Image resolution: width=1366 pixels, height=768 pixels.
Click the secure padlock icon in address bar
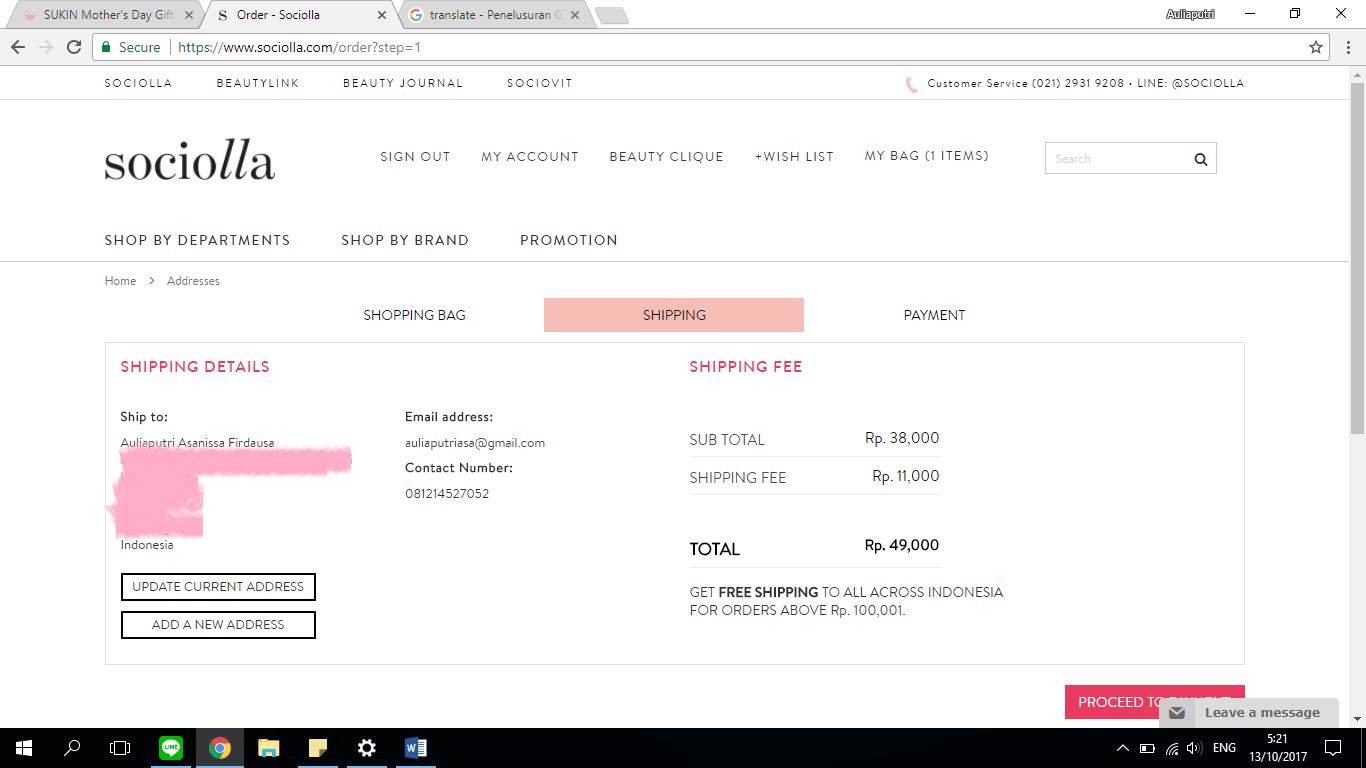pyautogui.click(x=106, y=47)
